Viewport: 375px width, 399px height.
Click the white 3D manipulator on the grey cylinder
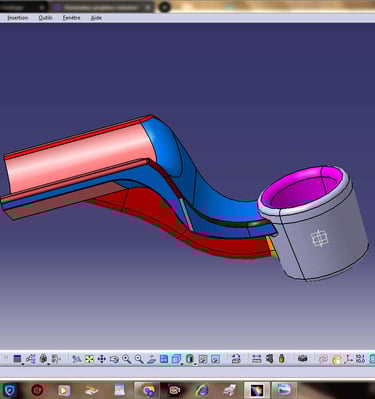click(x=319, y=238)
